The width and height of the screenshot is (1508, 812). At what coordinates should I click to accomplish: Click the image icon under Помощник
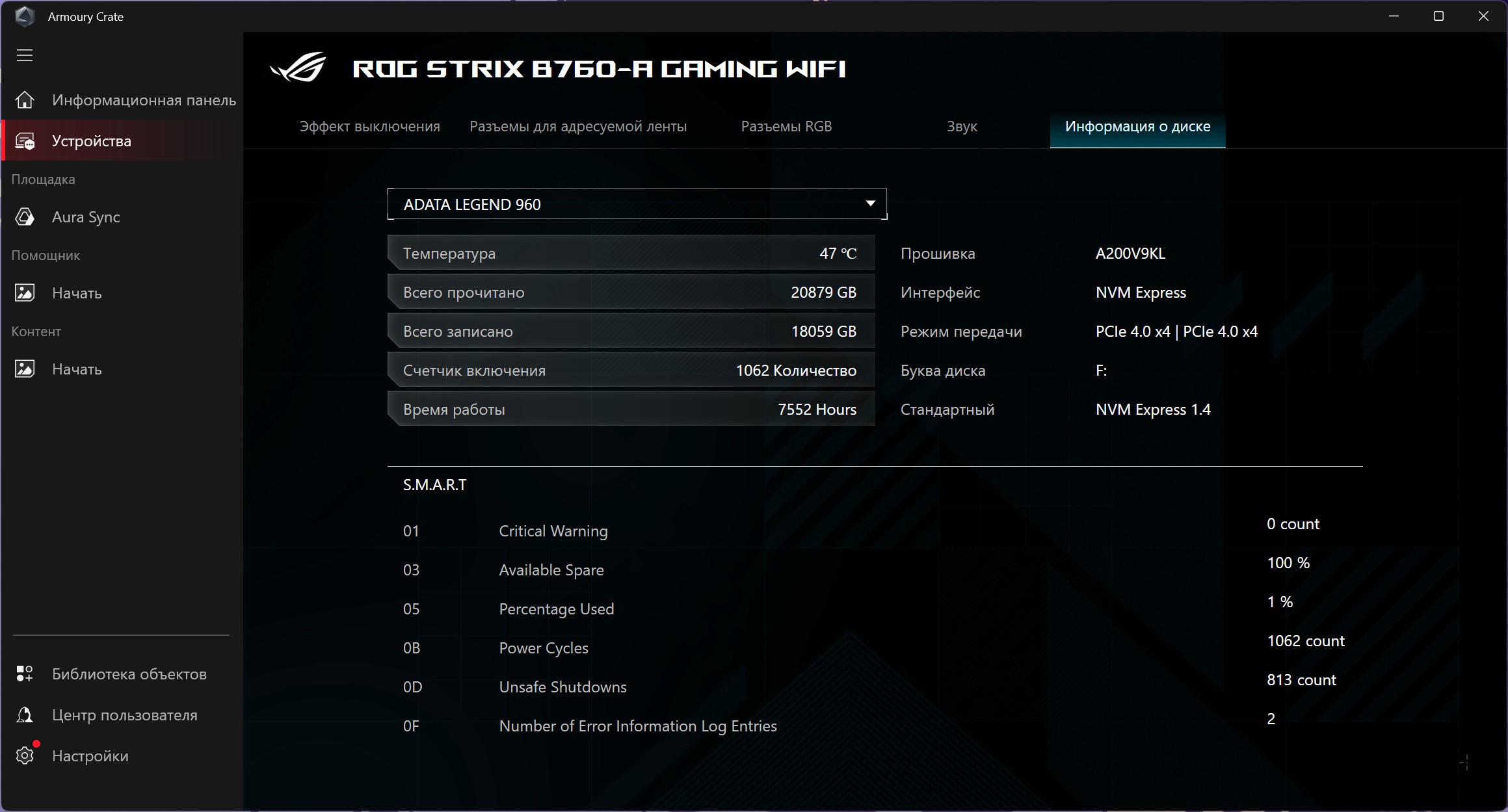[25, 293]
